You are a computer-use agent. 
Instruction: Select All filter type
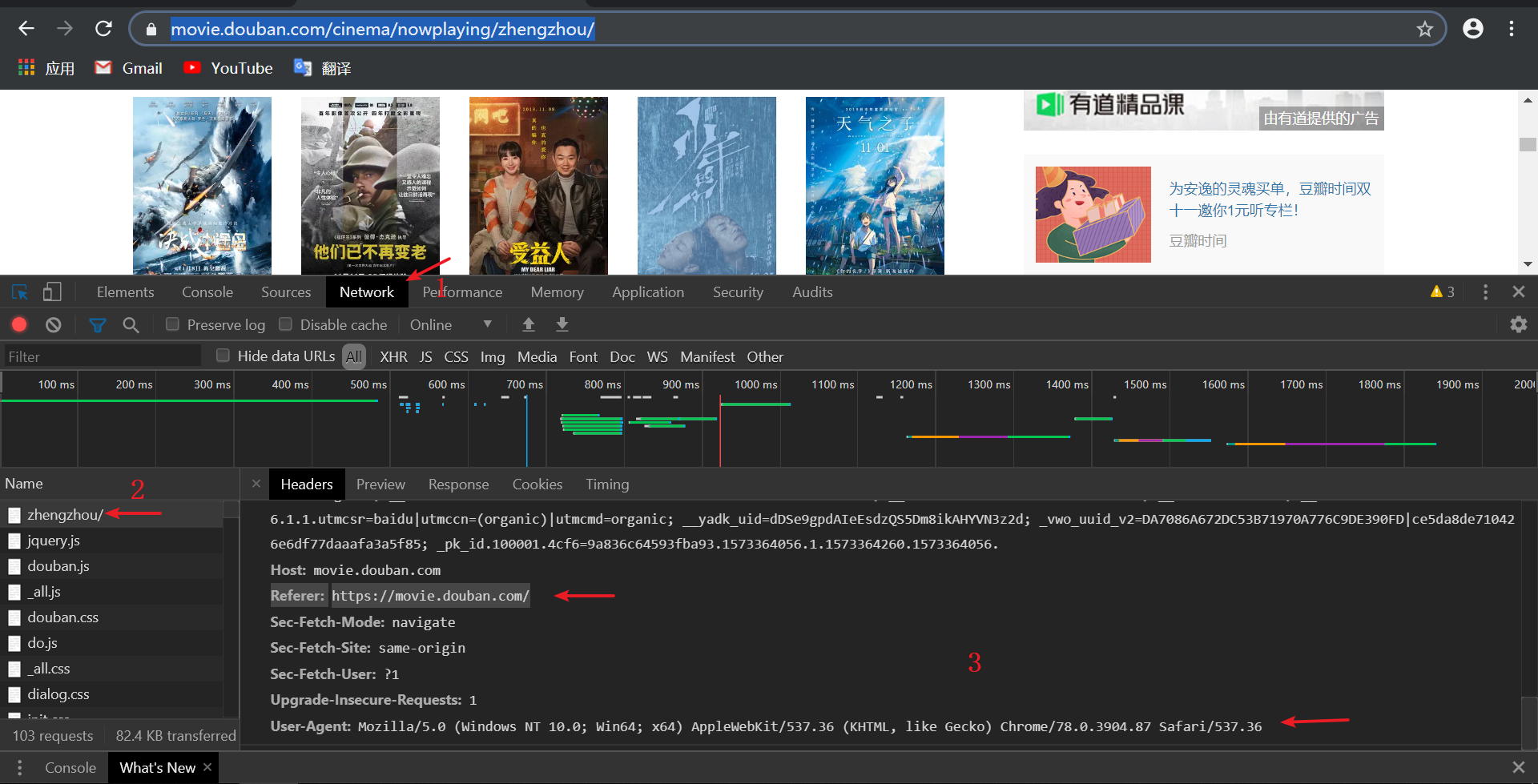point(353,356)
